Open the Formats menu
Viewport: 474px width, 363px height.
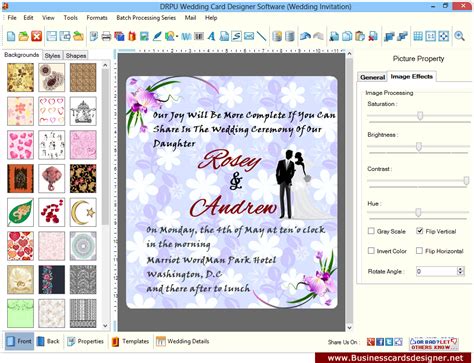tap(97, 18)
